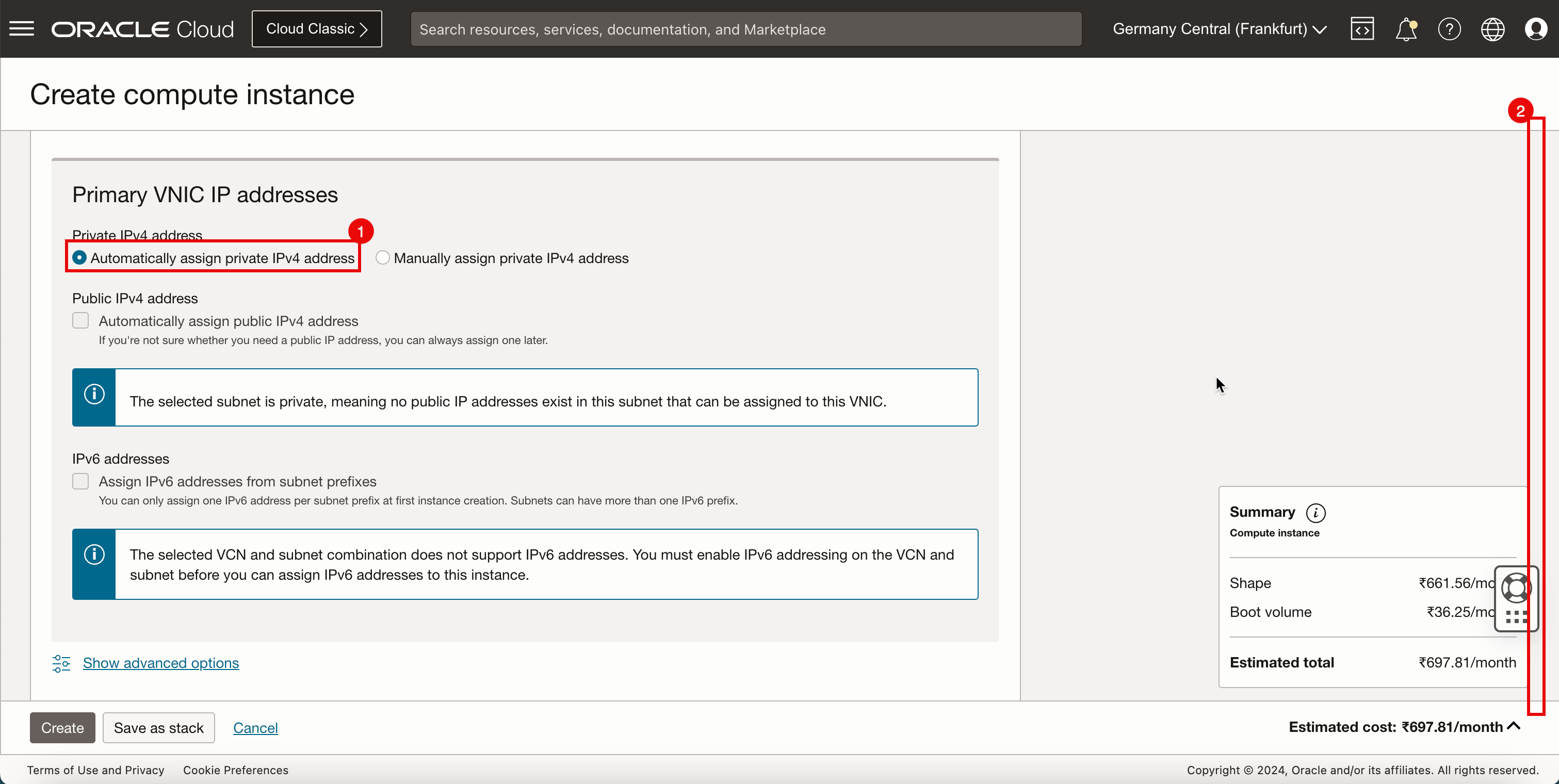Enable Assign IPv6 addresses from subnet prefixes
This screenshot has height=784, width=1559.
(80, 481)
